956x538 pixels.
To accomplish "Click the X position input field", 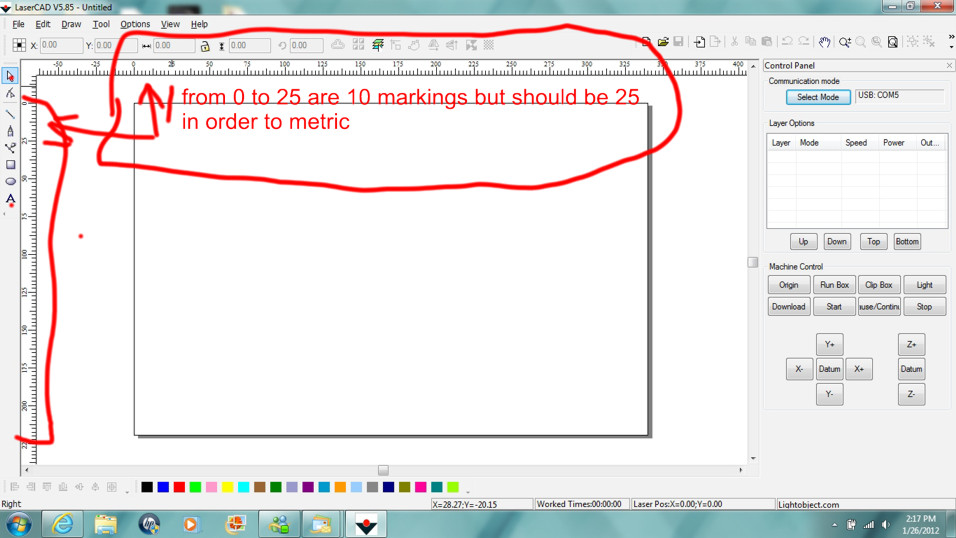I will 61,45.
